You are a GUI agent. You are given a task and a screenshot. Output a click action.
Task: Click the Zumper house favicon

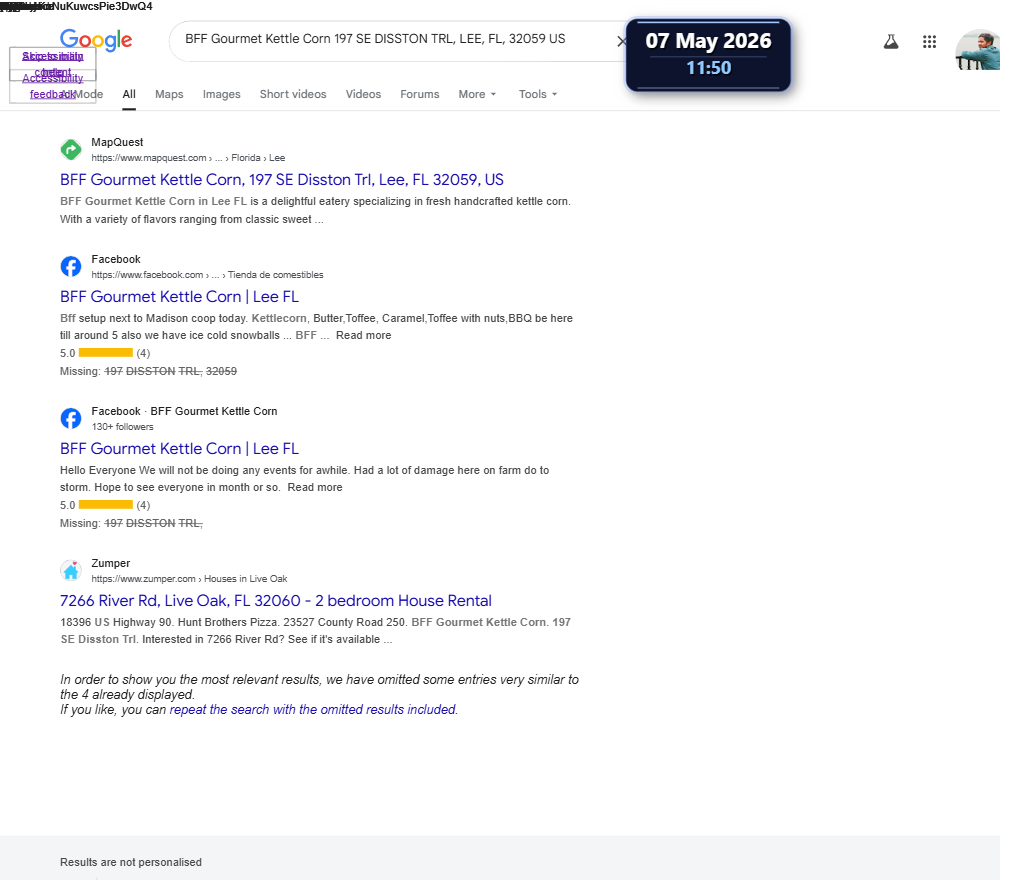(x=71, y=571)
